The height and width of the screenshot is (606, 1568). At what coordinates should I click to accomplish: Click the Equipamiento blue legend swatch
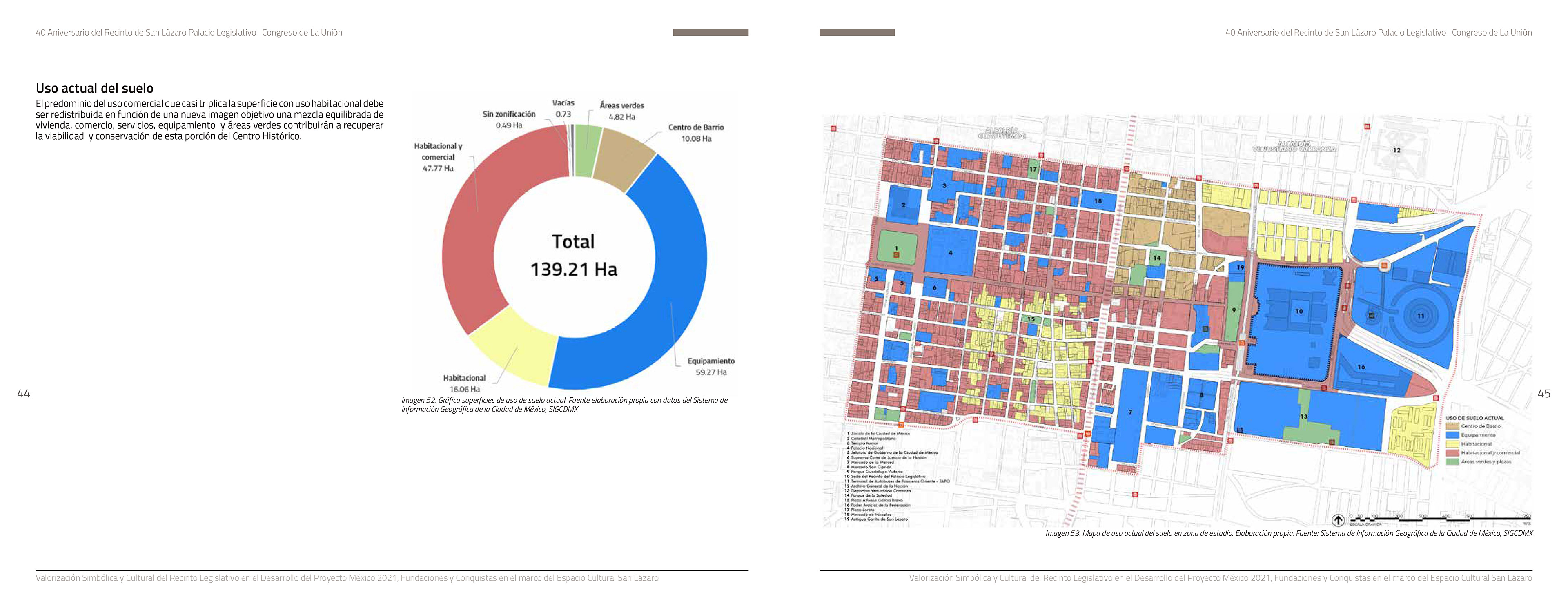1452,435
